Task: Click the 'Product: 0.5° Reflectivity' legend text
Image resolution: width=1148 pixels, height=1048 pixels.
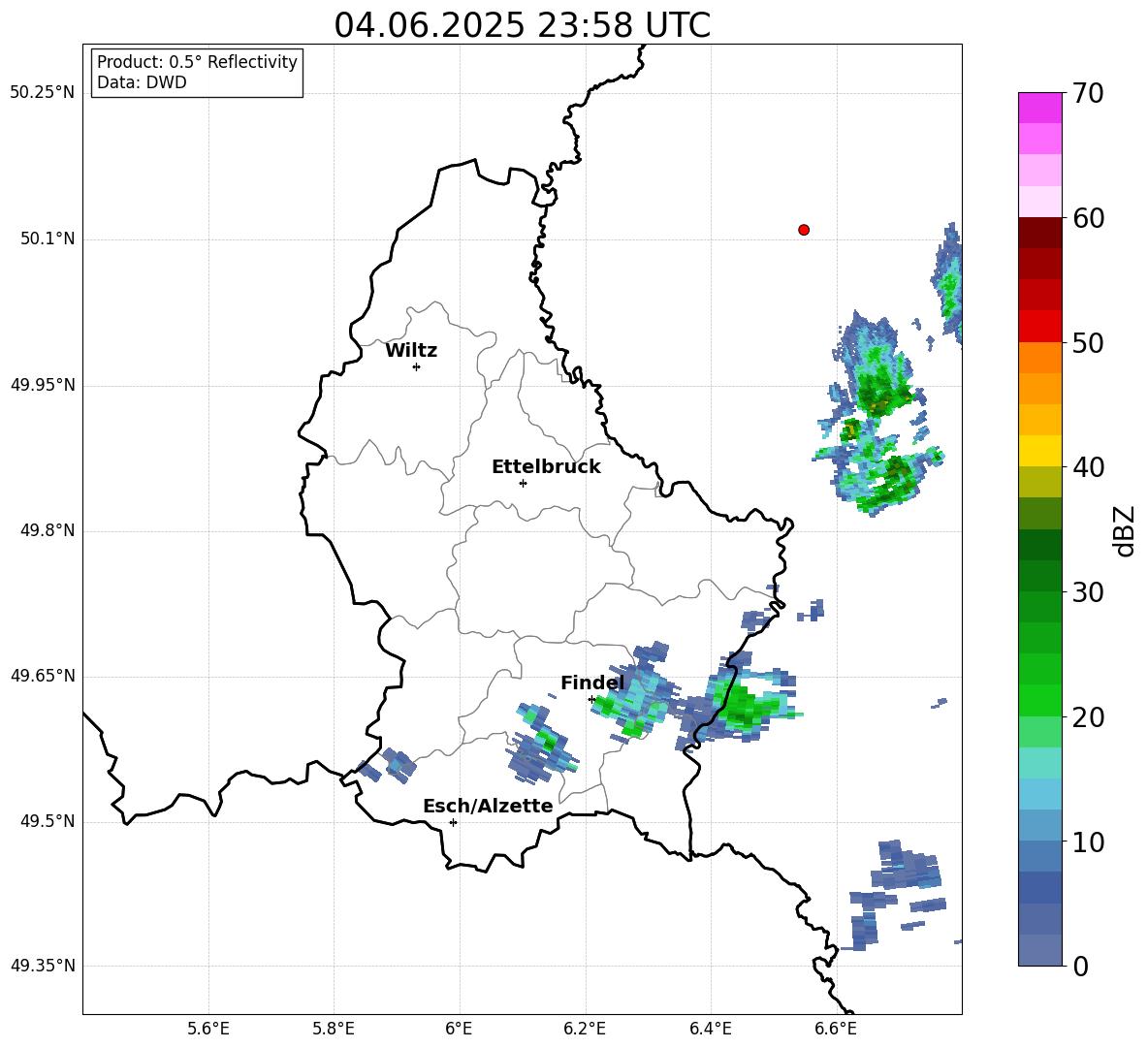Action: pyautogui.click(x=197, y=61)
